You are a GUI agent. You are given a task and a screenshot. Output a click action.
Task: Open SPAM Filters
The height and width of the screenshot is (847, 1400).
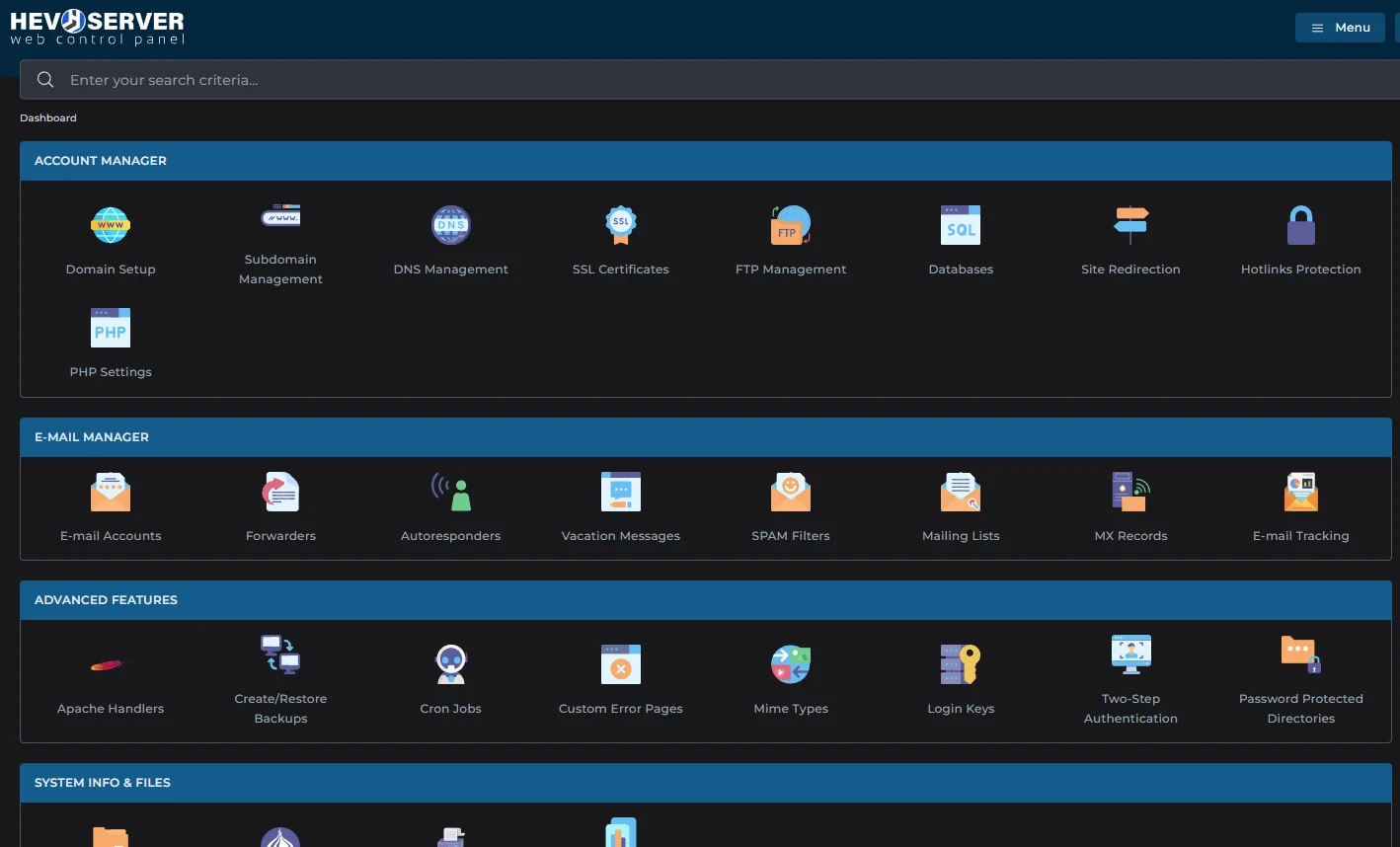click(x=790, y=493)
